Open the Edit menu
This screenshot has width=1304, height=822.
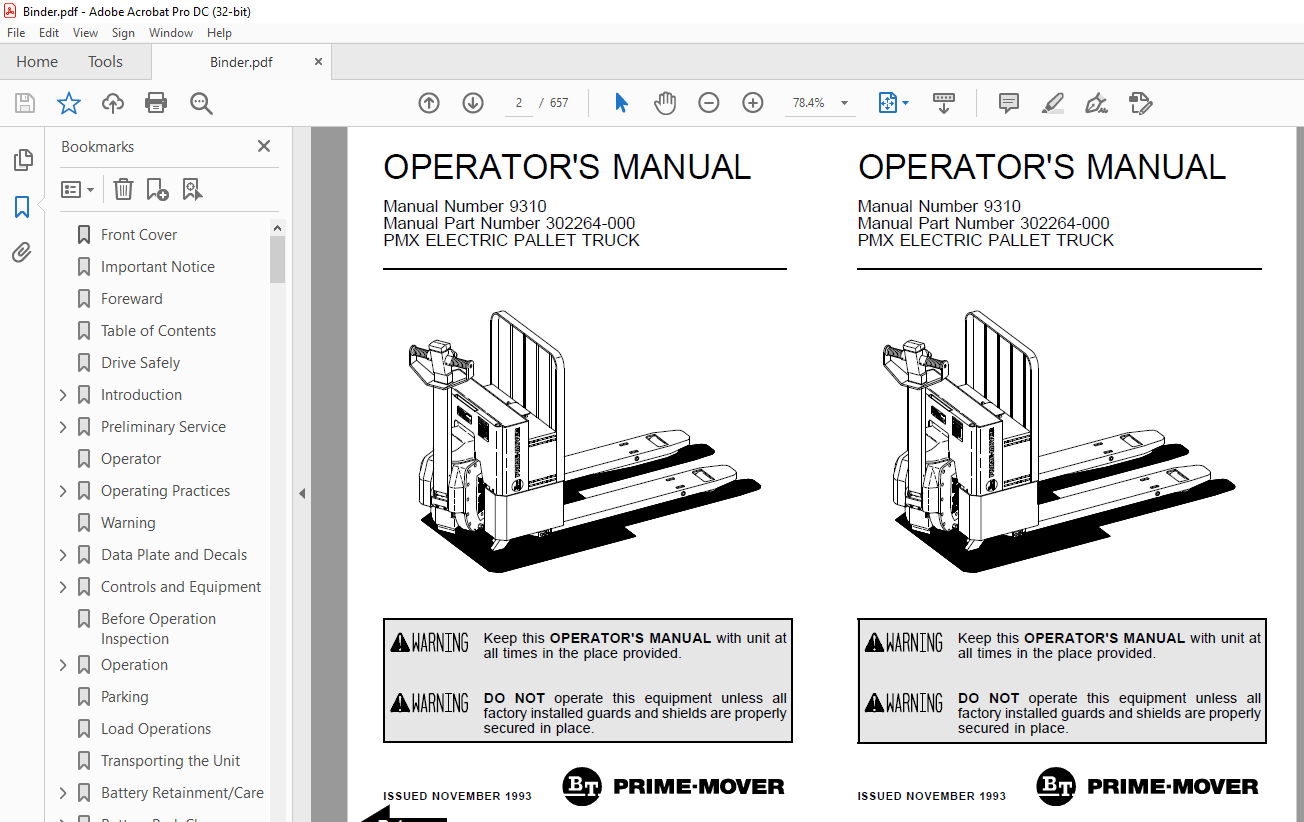[49, 33]
